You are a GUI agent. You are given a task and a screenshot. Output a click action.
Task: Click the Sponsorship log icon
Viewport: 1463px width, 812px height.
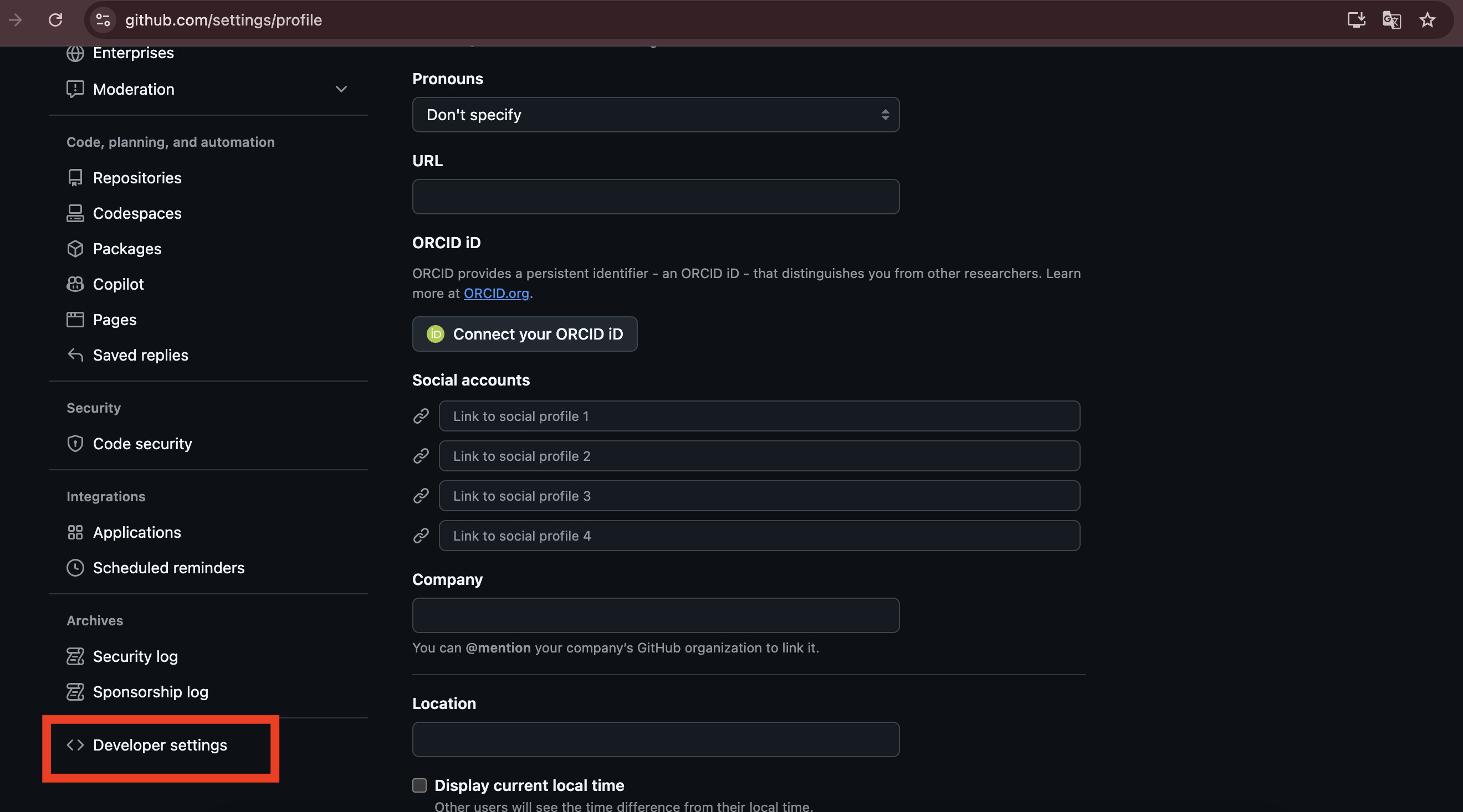point(75,692)
